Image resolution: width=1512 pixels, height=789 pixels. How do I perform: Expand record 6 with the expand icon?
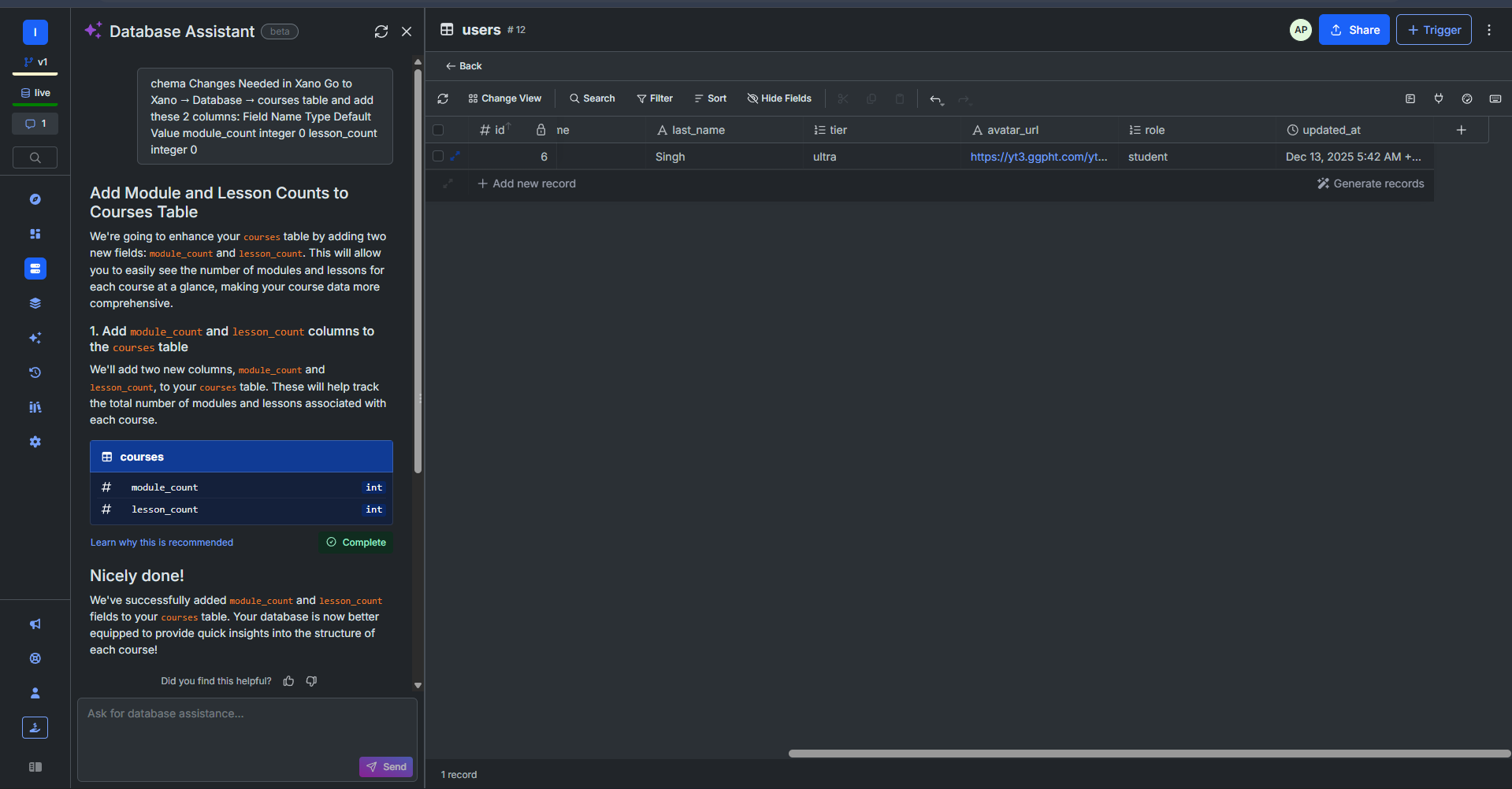tap(455, 157)
